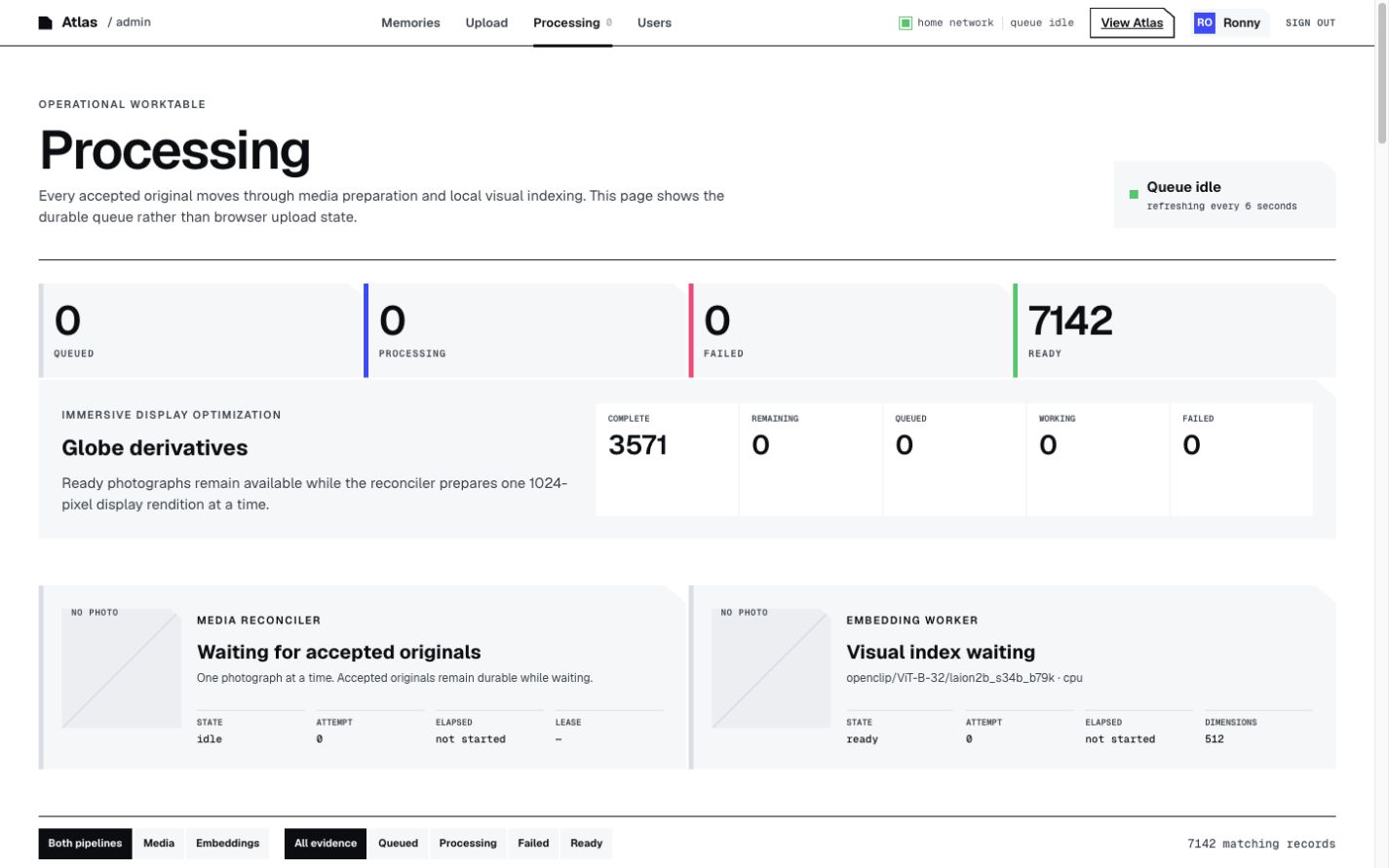The image size is (1389, 868).
Task: Filter by Embeddings pipeline
Action: [x=227, y=844]
